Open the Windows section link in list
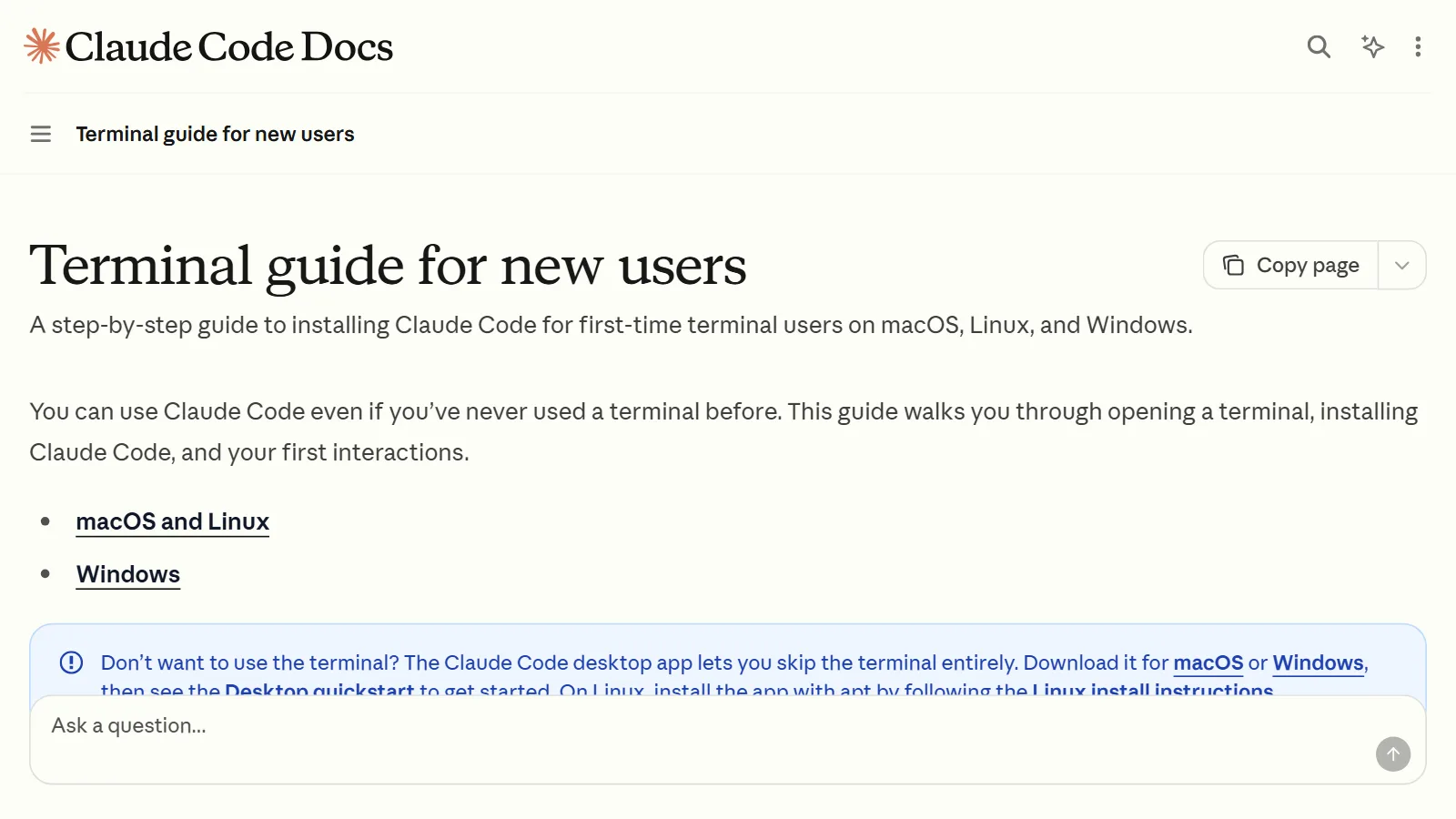1456x819 pixels. pyautogui.click(x=128, y=574)
